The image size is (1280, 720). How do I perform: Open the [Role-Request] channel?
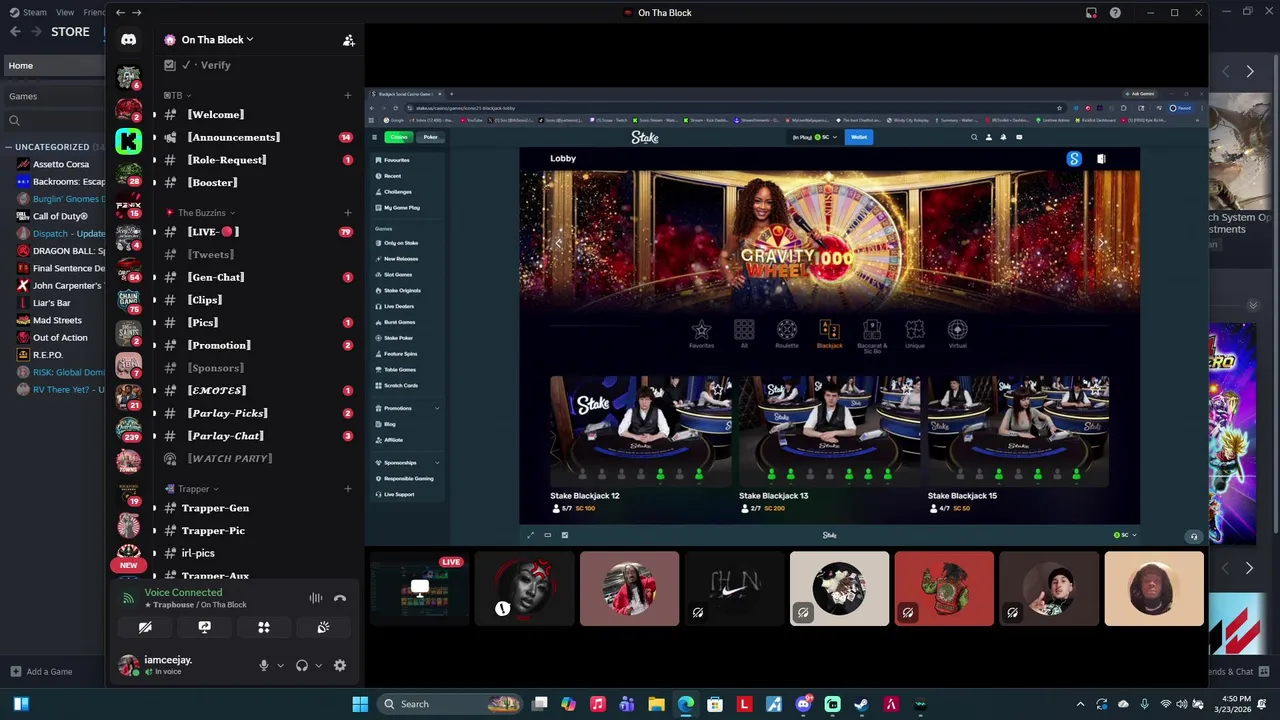point(257,160)
